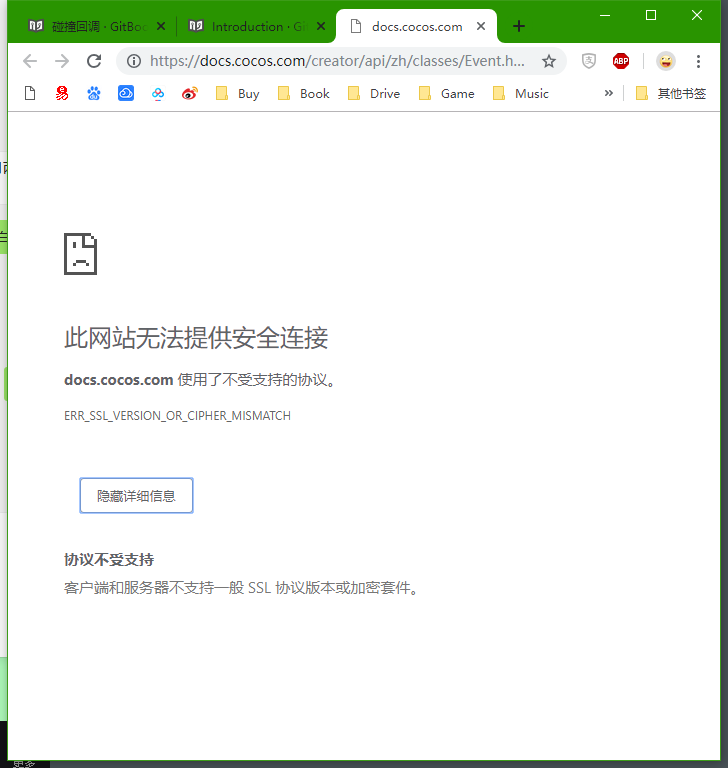This screenshot has width=728, height=768.
Task: Click 协议不受支持 heading
Action: pyautogui.click(x=109, y=560)
